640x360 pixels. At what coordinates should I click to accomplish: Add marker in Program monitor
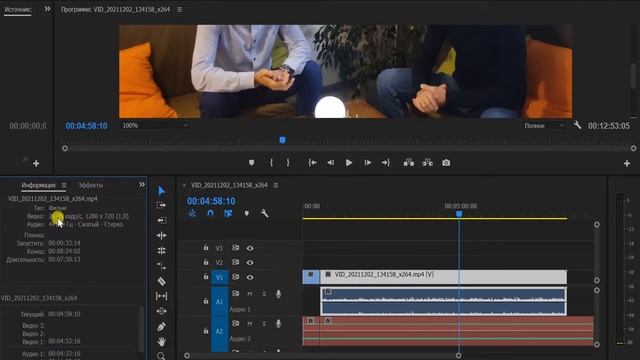(251, 163)
